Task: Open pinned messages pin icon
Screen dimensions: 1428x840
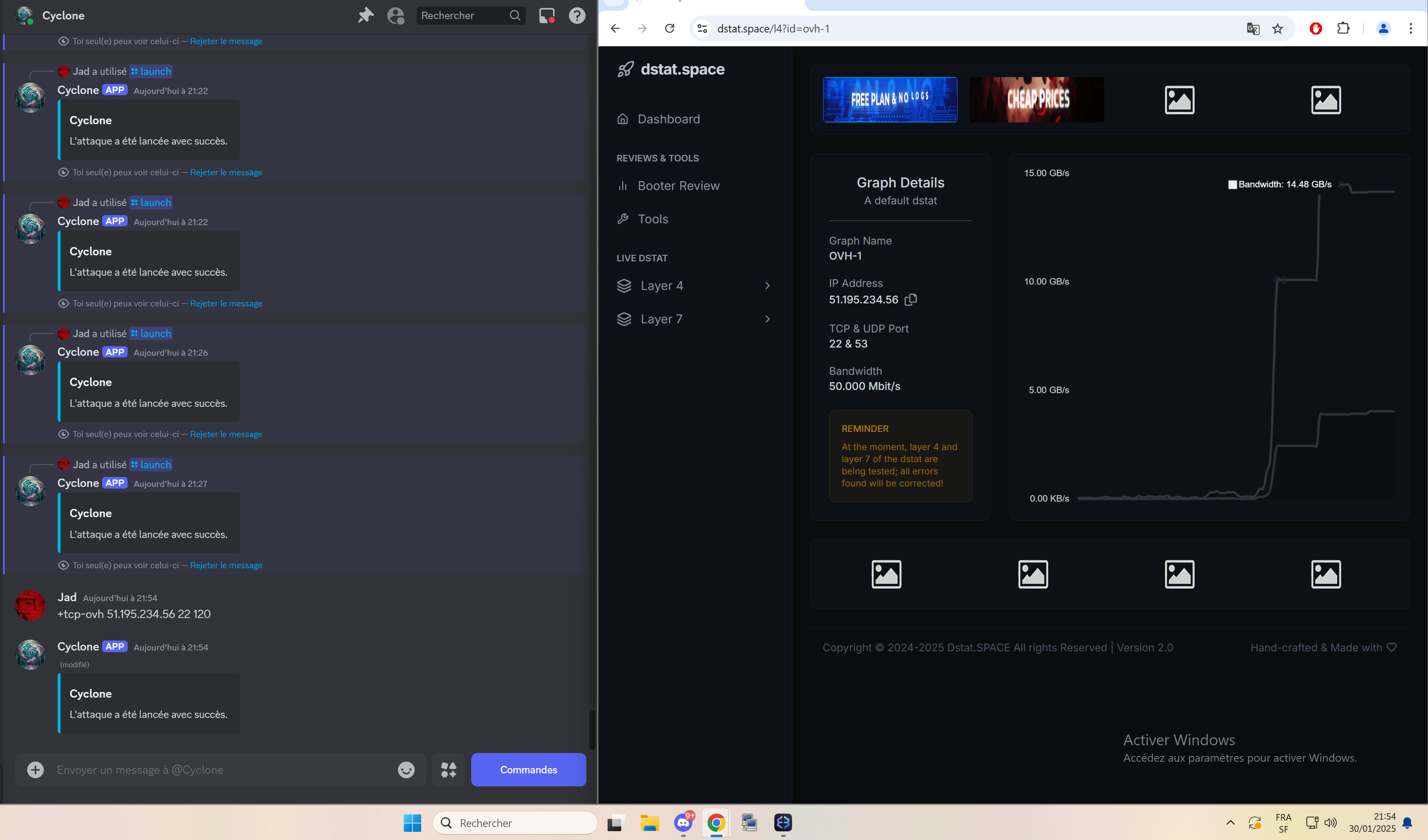Action: tap(366, 15)
